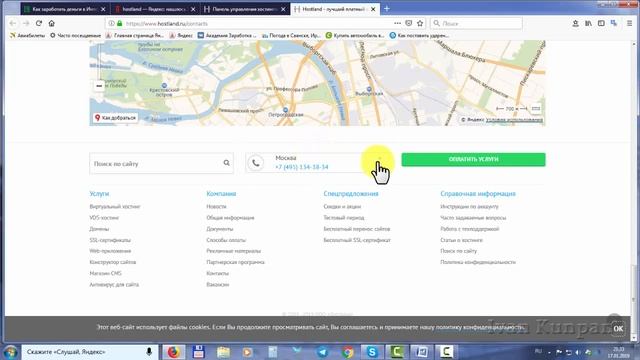
Task: Open 'Политика конфиденциальности' footer link
Action: tap(478, 262)
